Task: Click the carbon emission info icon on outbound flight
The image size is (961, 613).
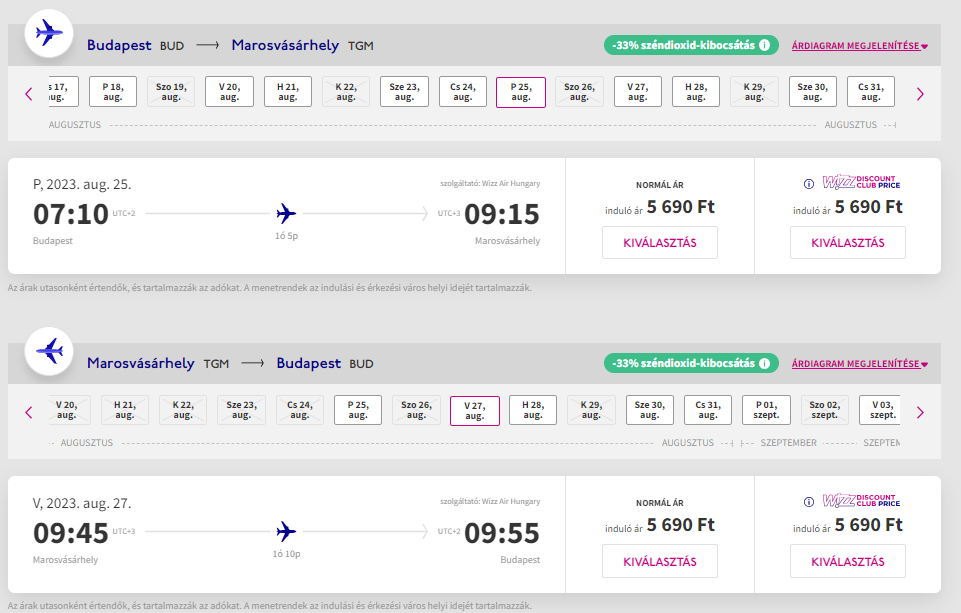Action: coord(764,45)
